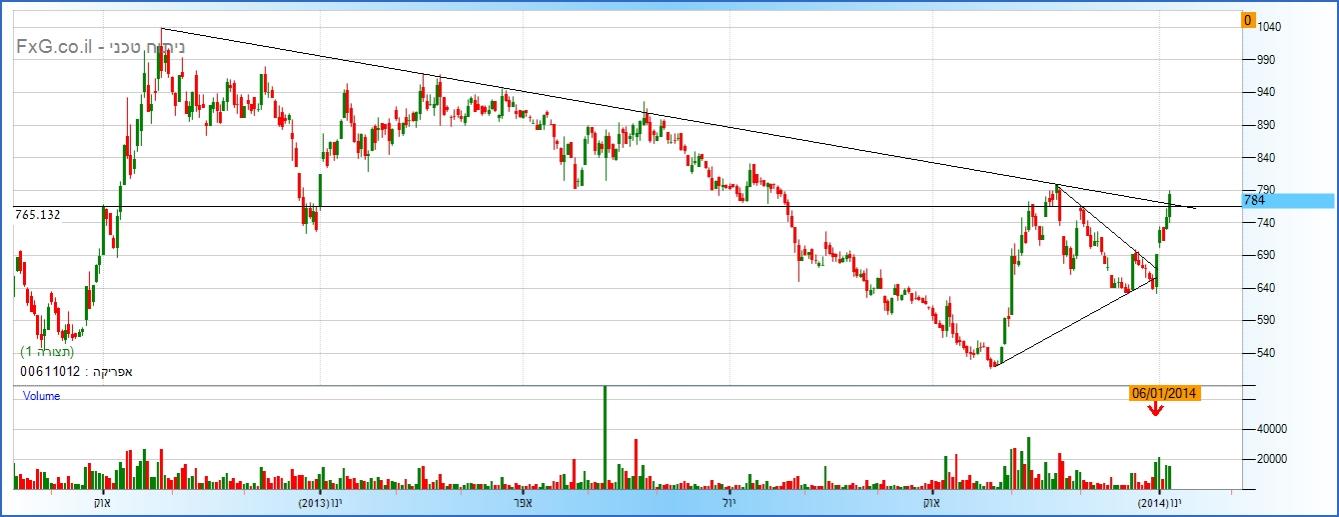
Task: Select the יול month label on time axis
Action: 727,501
